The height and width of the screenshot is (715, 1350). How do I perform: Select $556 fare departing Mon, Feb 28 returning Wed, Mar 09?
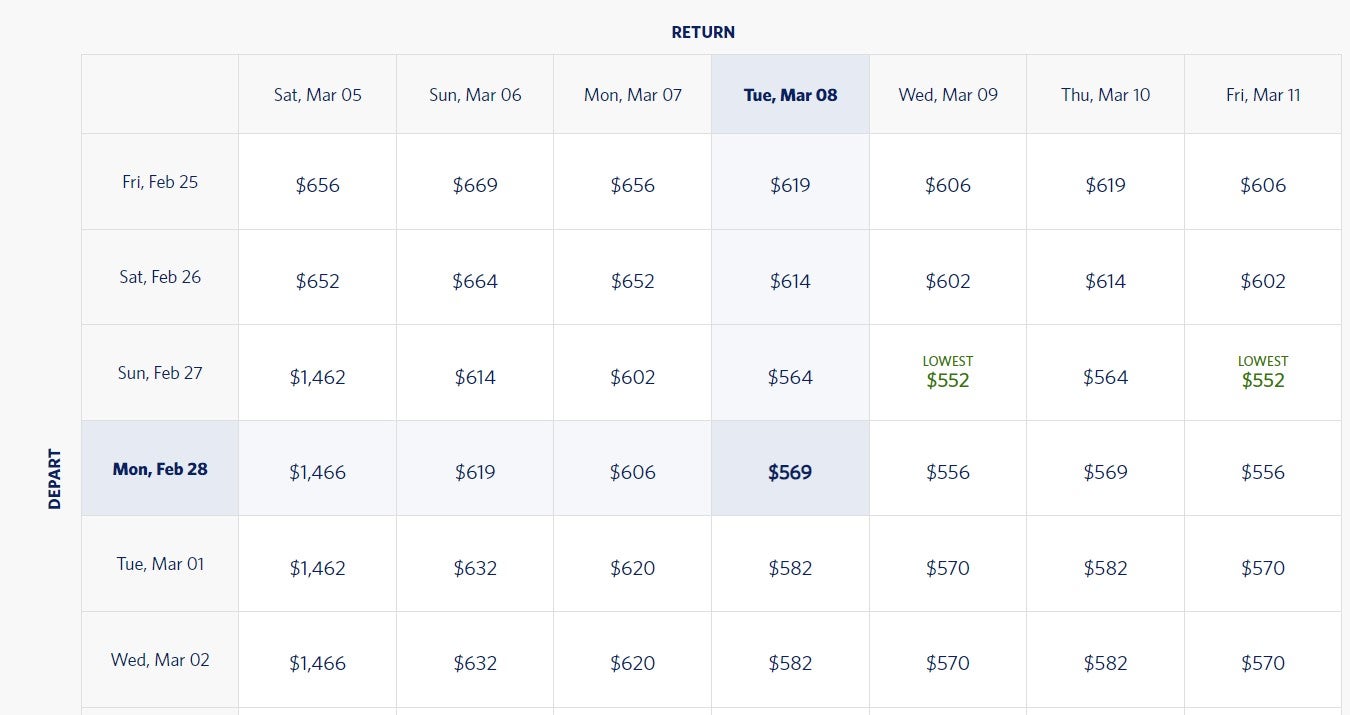tap(948, 468)
